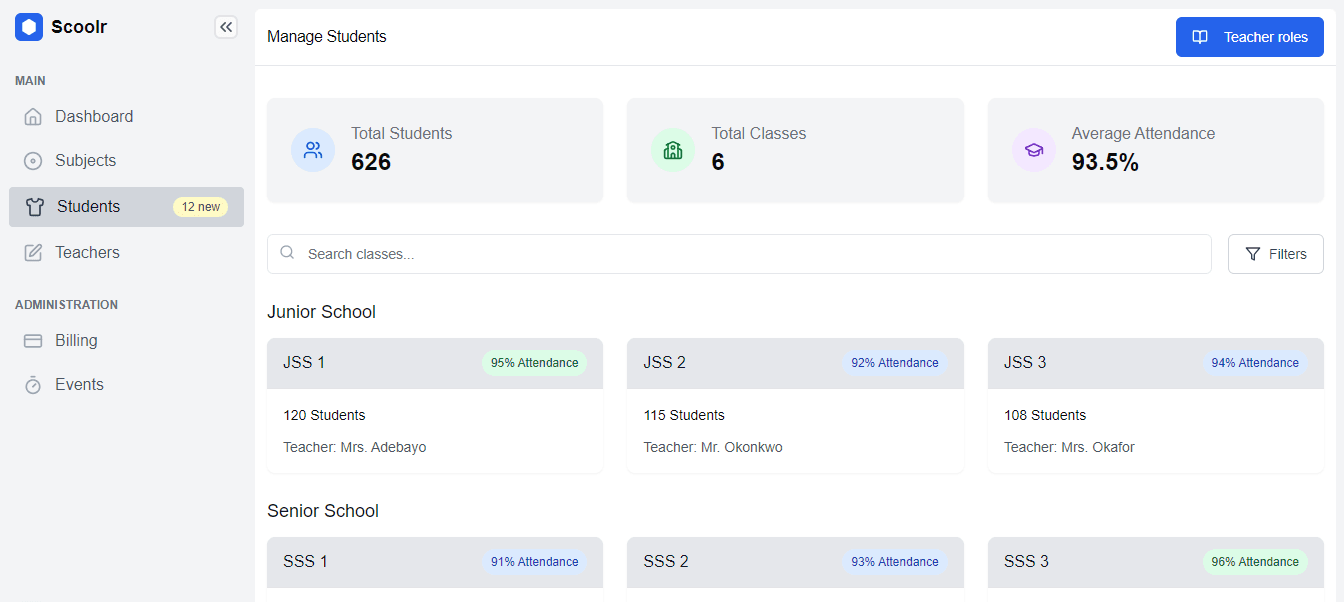Viewport: 1344px width, 602px height.
Task: Open the SSS 2 class card header
Action: tap(795, 562)
